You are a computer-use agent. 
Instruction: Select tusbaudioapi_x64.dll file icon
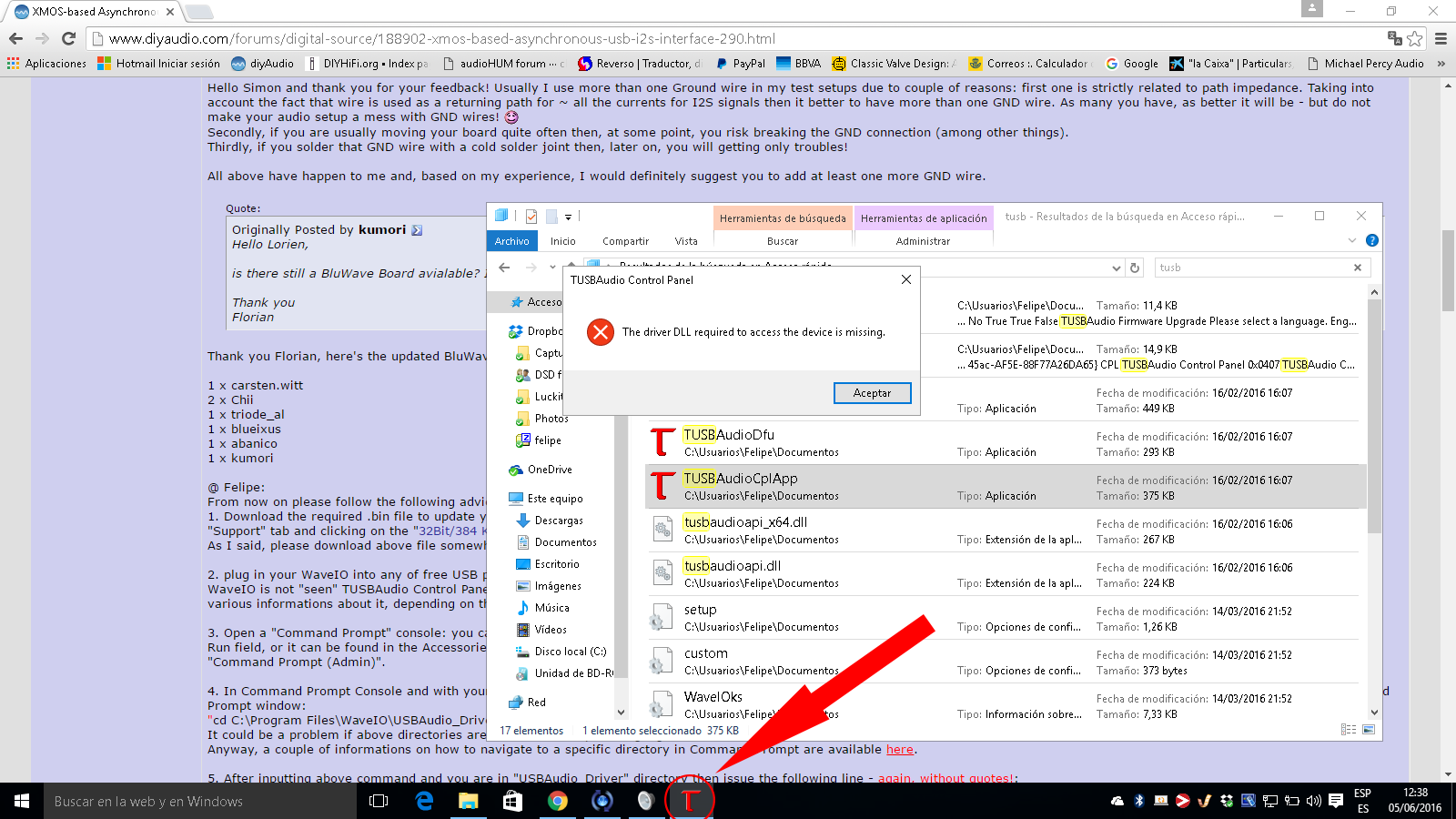pyautogui.click(x=662, y=530)
